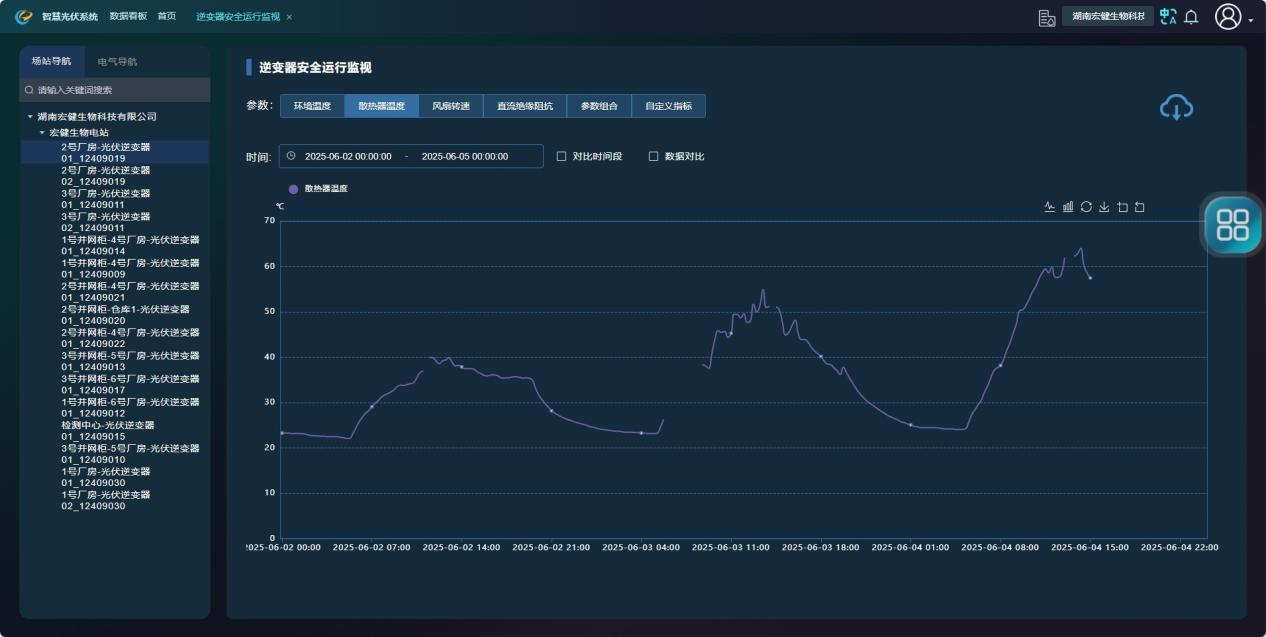The image size is (1266, 637).
Task: Collapse the 宏健生物电站 tree node
Action: [42, 133]
